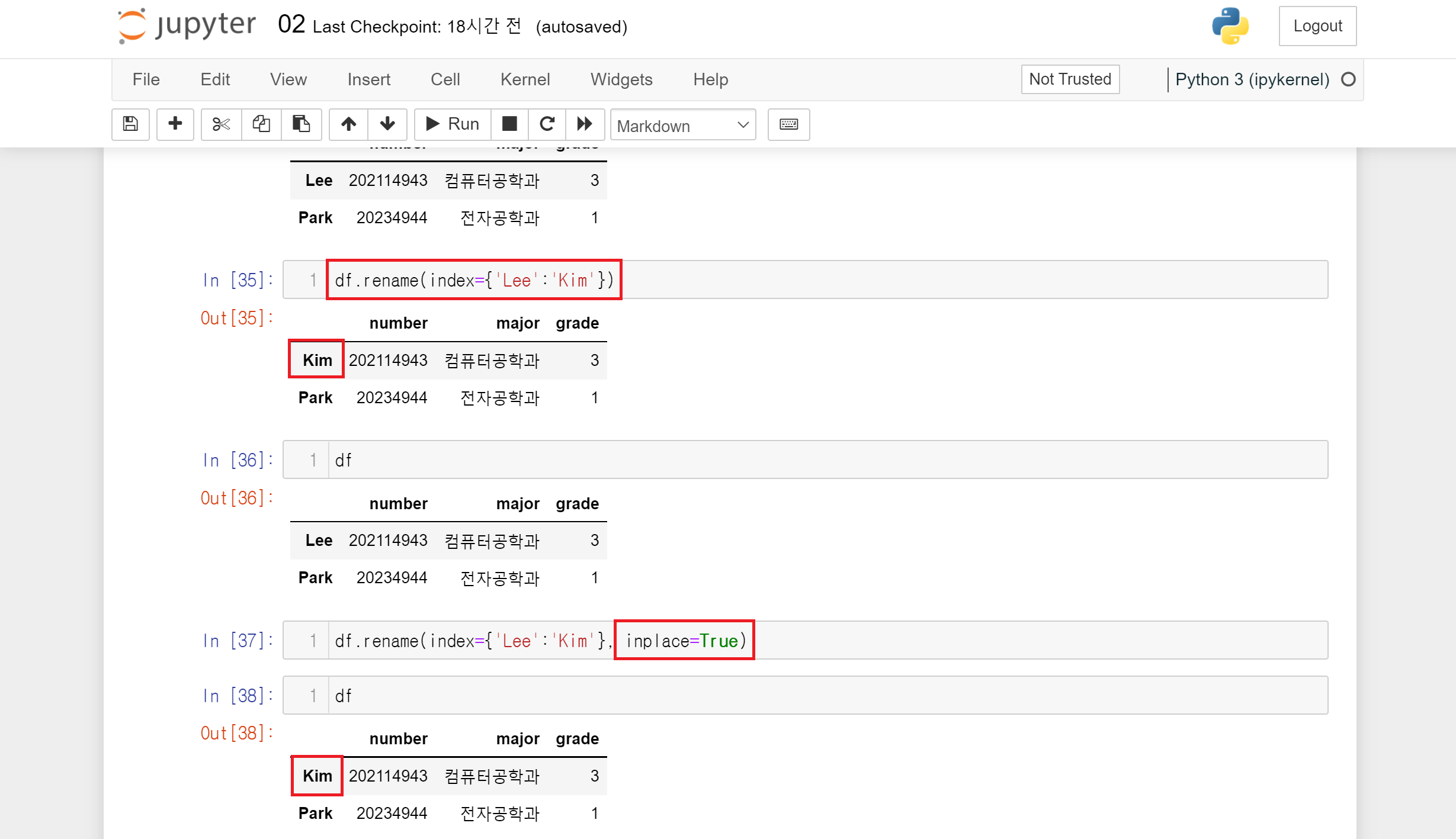Move selected cell up arrow
The width and height of the screenshot is (1456, 839).
pyautogui.click(x=348, y=124)
